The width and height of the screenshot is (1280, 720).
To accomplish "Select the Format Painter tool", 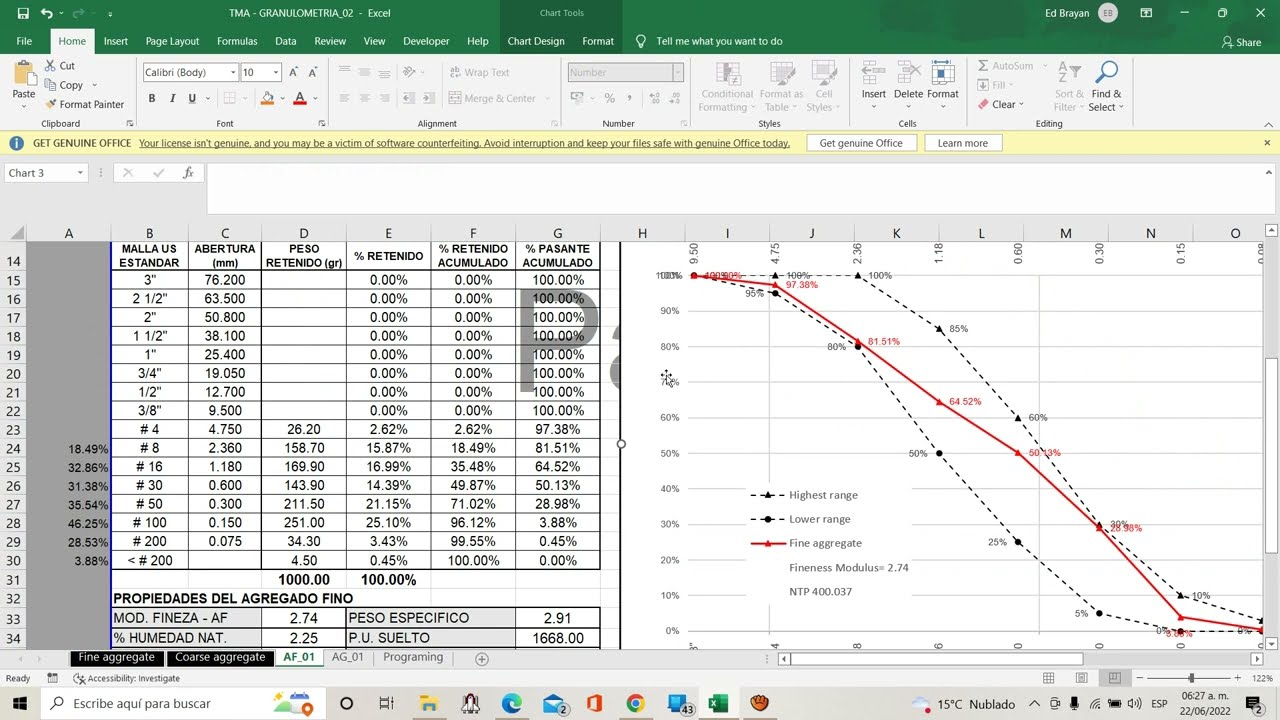I will (84, 104).
